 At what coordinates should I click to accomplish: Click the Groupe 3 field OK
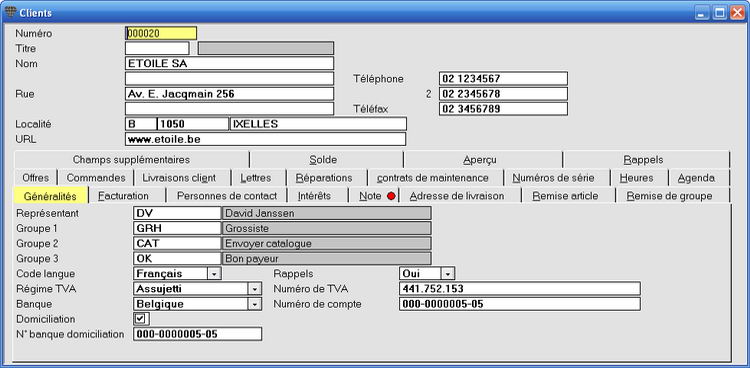[177, 258]
